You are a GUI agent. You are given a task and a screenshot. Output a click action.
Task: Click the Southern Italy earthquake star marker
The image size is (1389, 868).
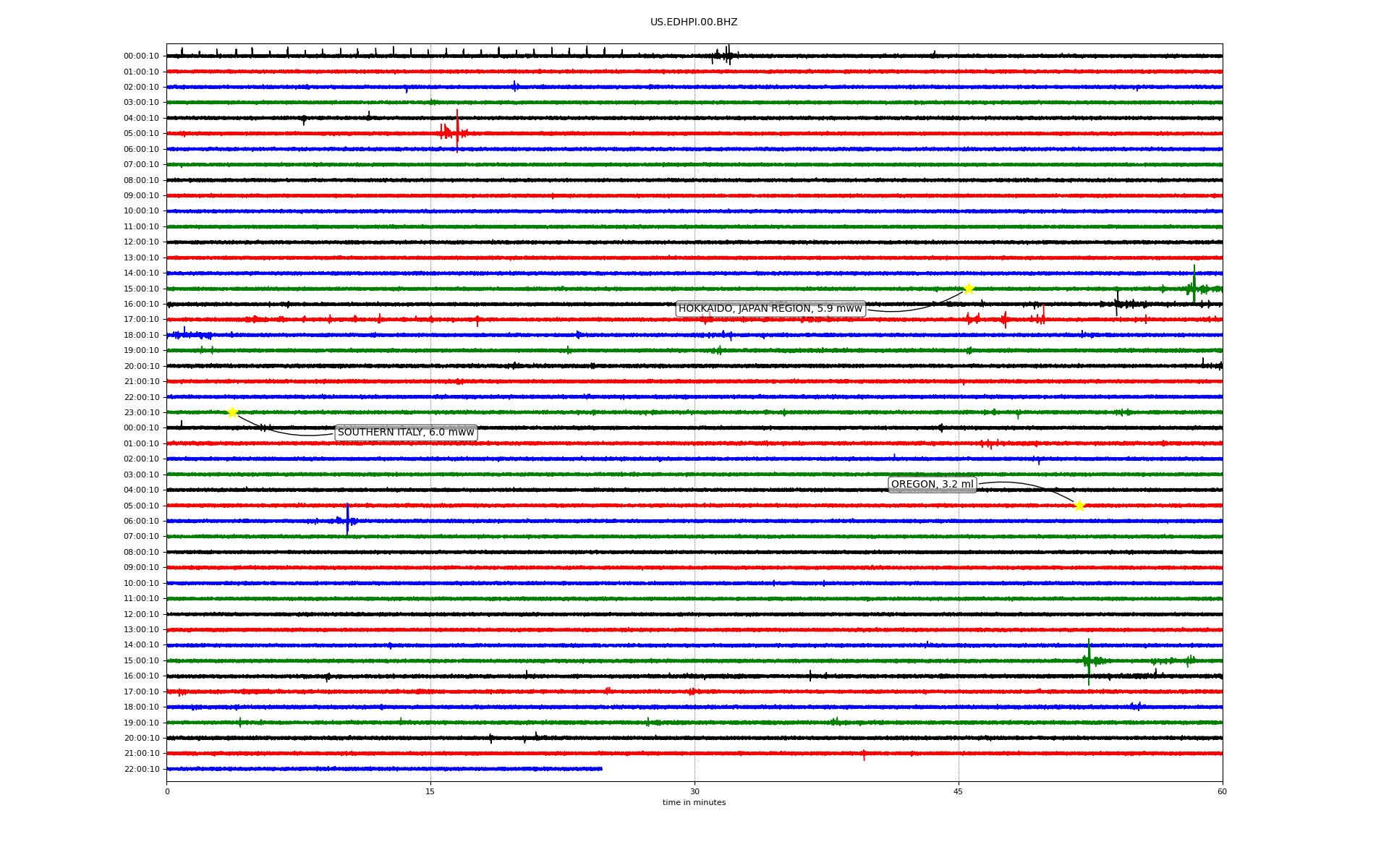tap(232, 412)
